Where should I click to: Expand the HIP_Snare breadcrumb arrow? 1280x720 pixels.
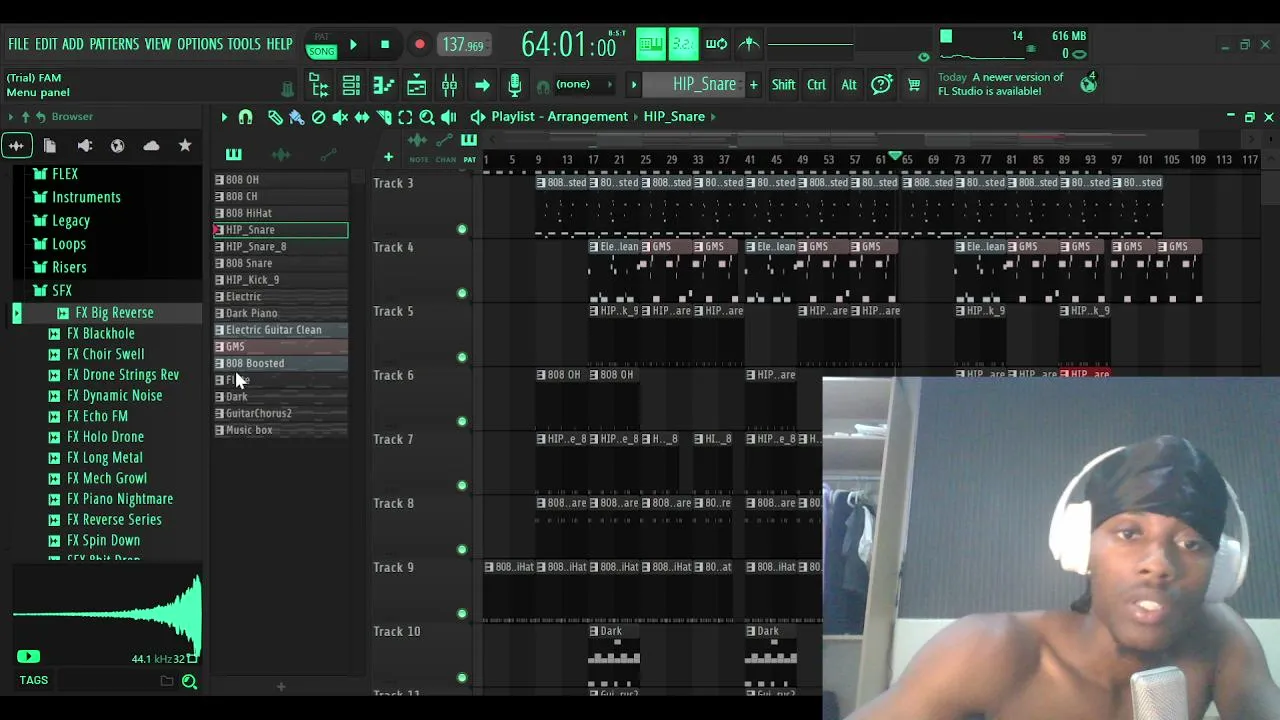coord(712,117)
